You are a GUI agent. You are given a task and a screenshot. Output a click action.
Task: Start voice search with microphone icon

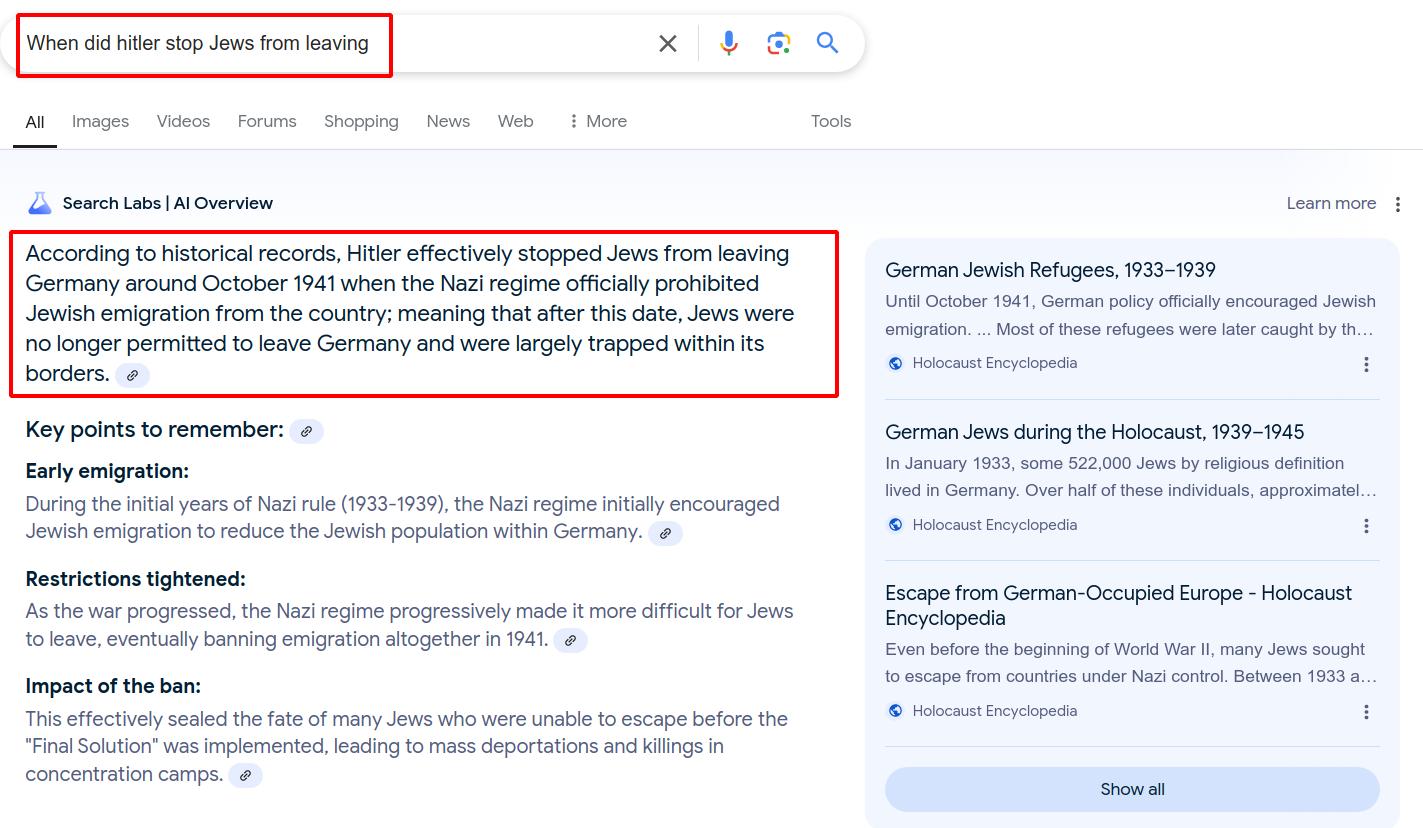click(x=729, y=43)
